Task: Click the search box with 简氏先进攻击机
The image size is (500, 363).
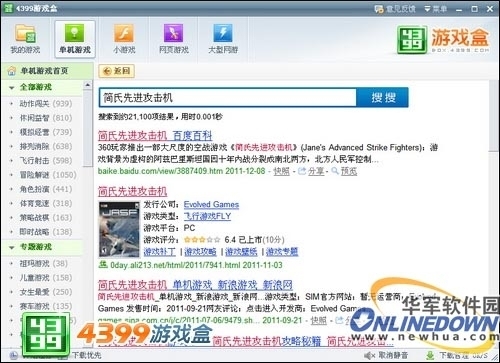Action: pyautogui.click(x=228, y=98)
